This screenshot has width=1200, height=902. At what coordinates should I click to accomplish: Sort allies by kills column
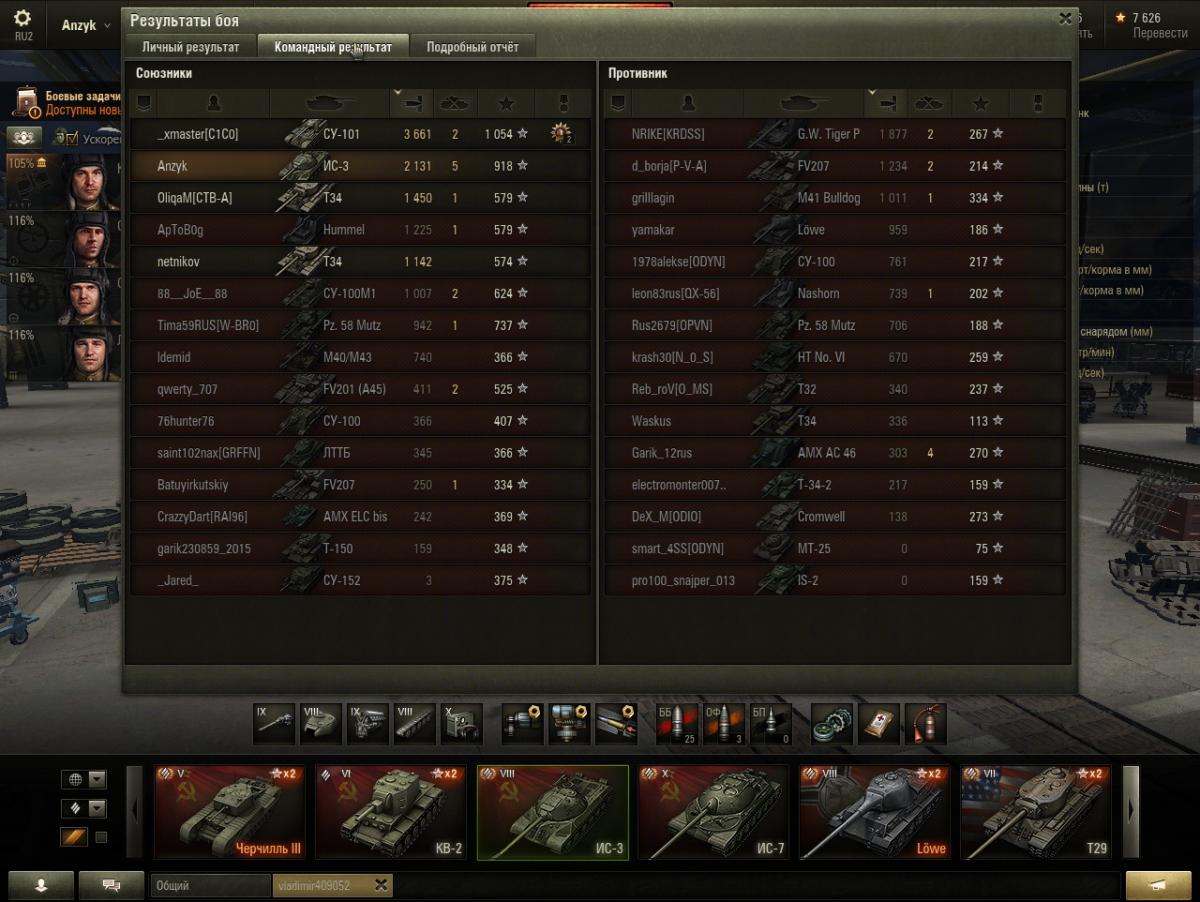tap(455, 102)
